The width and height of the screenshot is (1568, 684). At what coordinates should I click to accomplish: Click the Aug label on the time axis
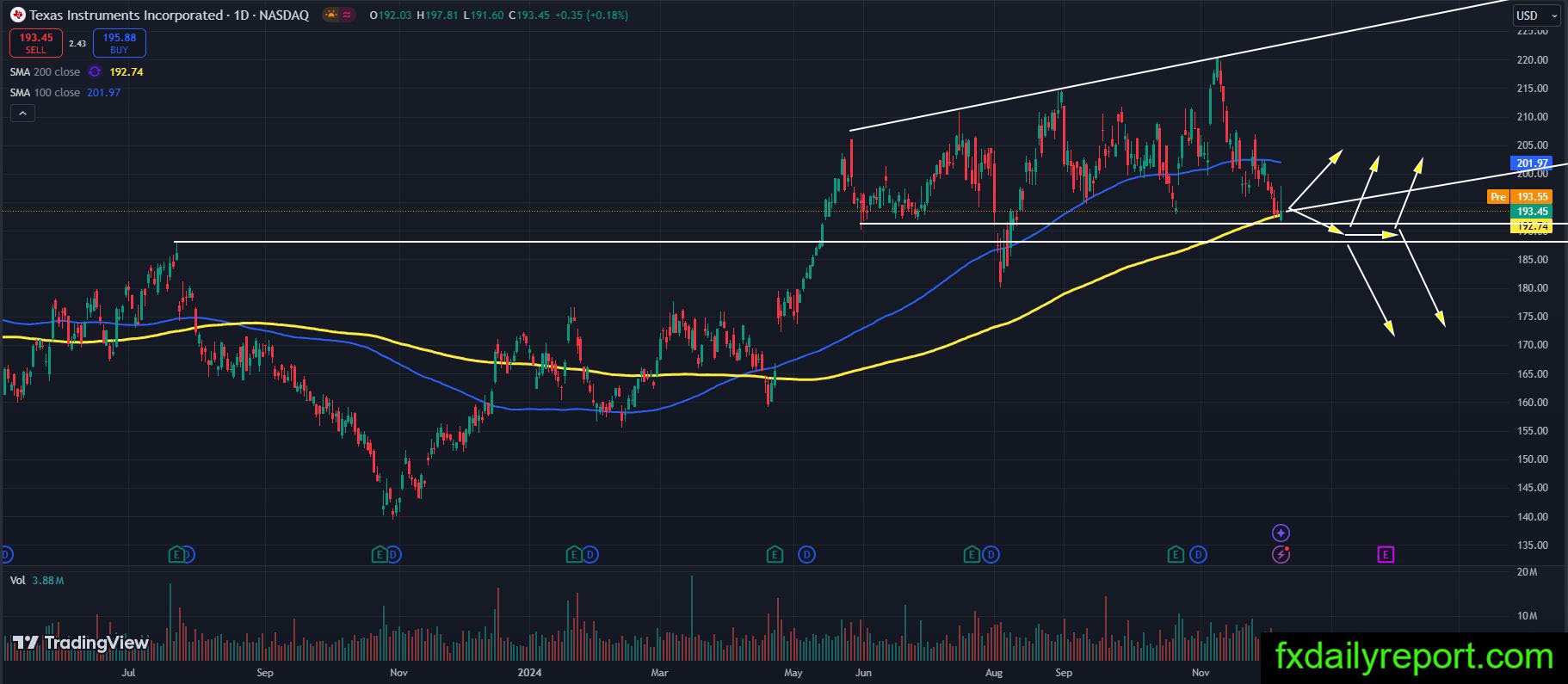point(994,673)
